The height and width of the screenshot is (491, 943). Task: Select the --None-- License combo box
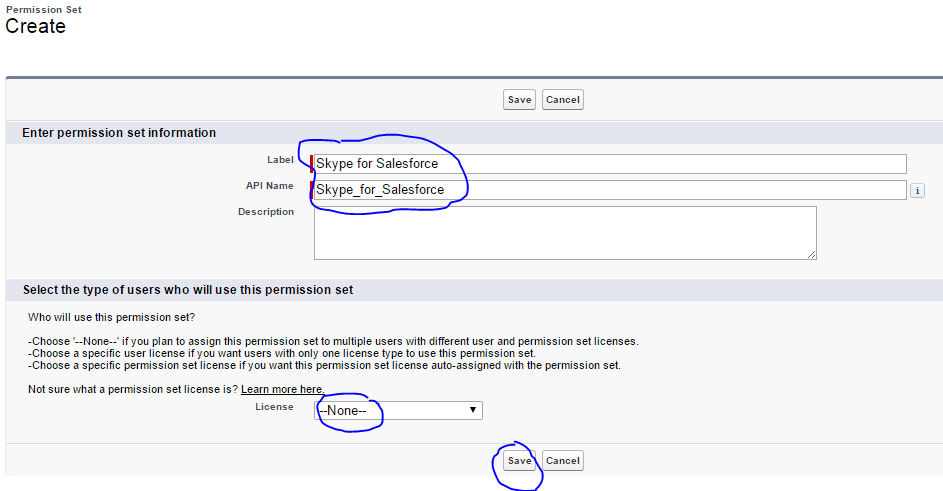pyautogui.click(x=398, y=410)
